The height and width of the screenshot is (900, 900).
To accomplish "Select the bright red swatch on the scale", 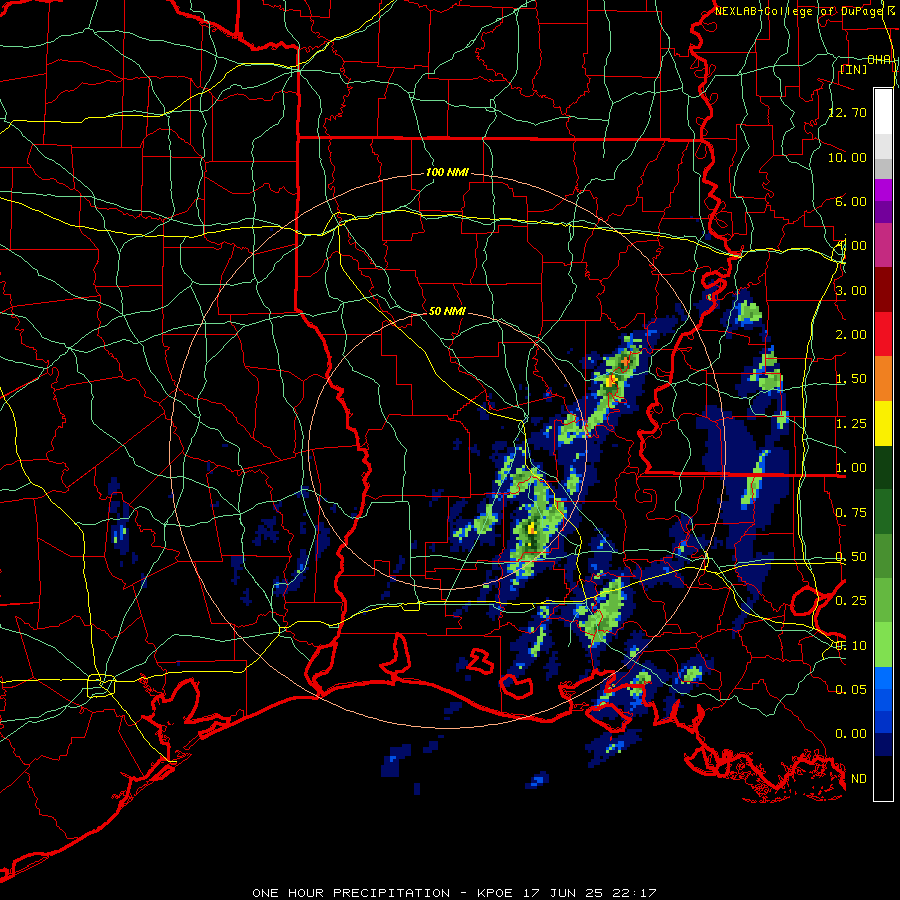I will 883,335.
